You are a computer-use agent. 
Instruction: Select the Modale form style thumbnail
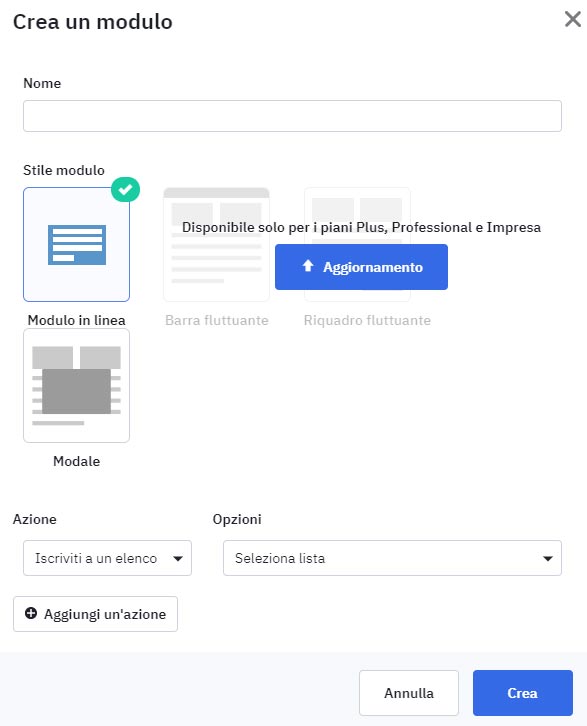76,385
